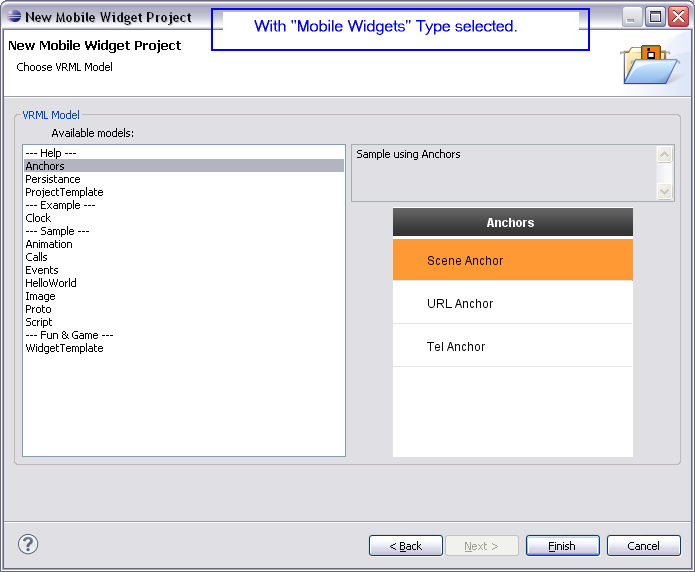This screenshot has height=572, width=695.
Task: Close the wizard with the X button
Action: 679,17
